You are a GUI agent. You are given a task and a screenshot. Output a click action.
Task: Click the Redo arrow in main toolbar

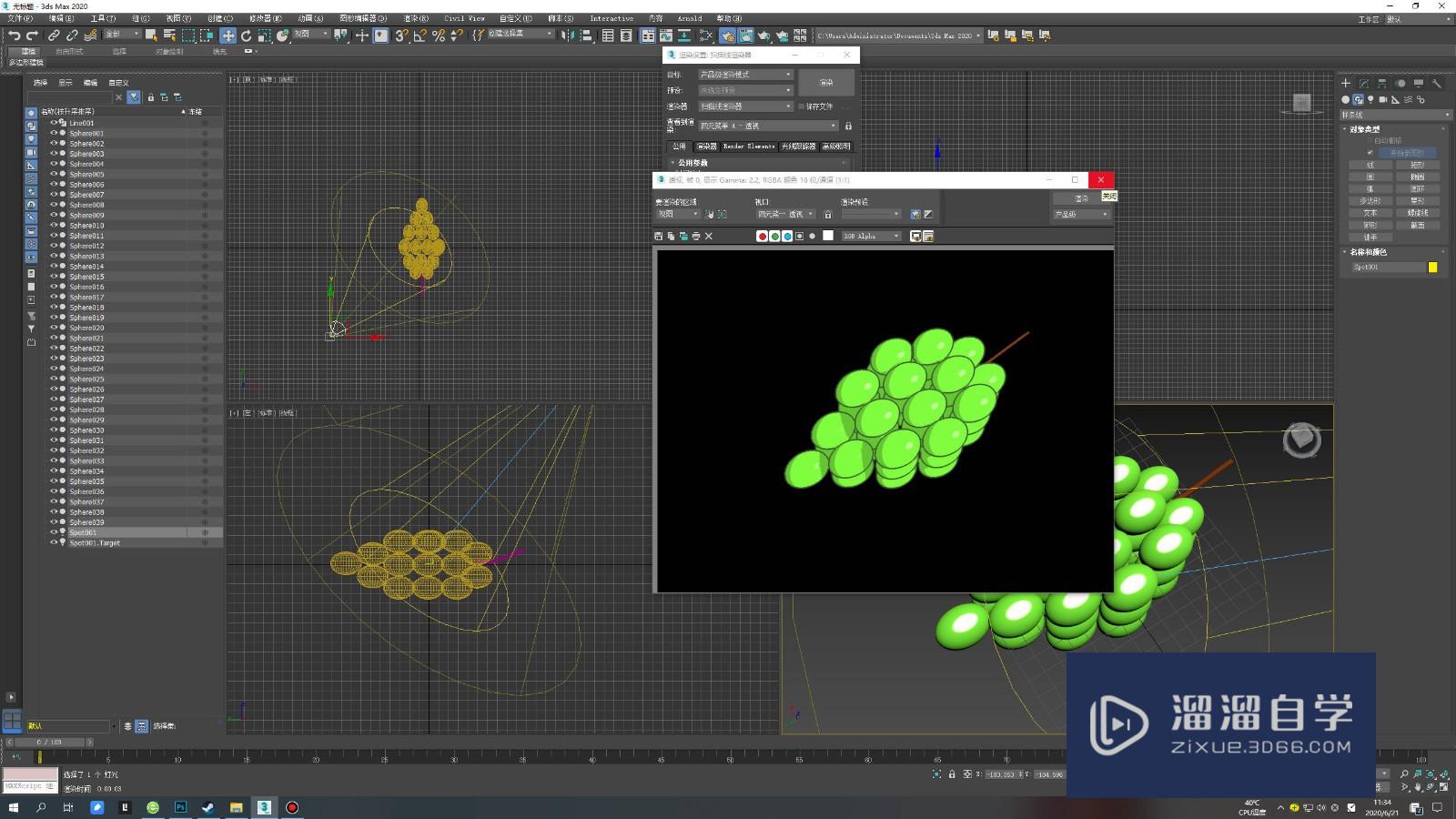click(x=32, y=35)
